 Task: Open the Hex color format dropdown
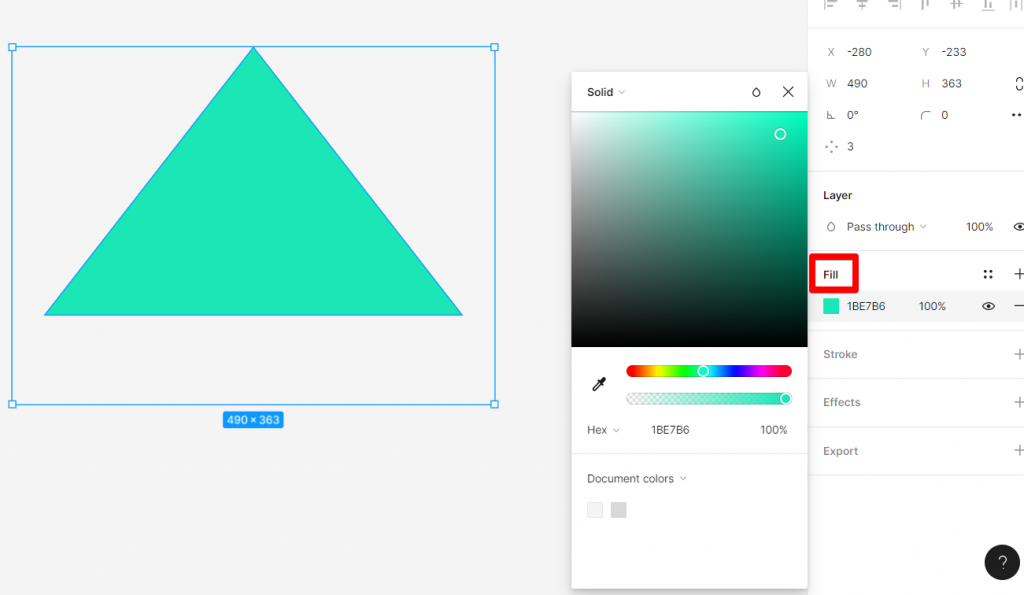602,429
